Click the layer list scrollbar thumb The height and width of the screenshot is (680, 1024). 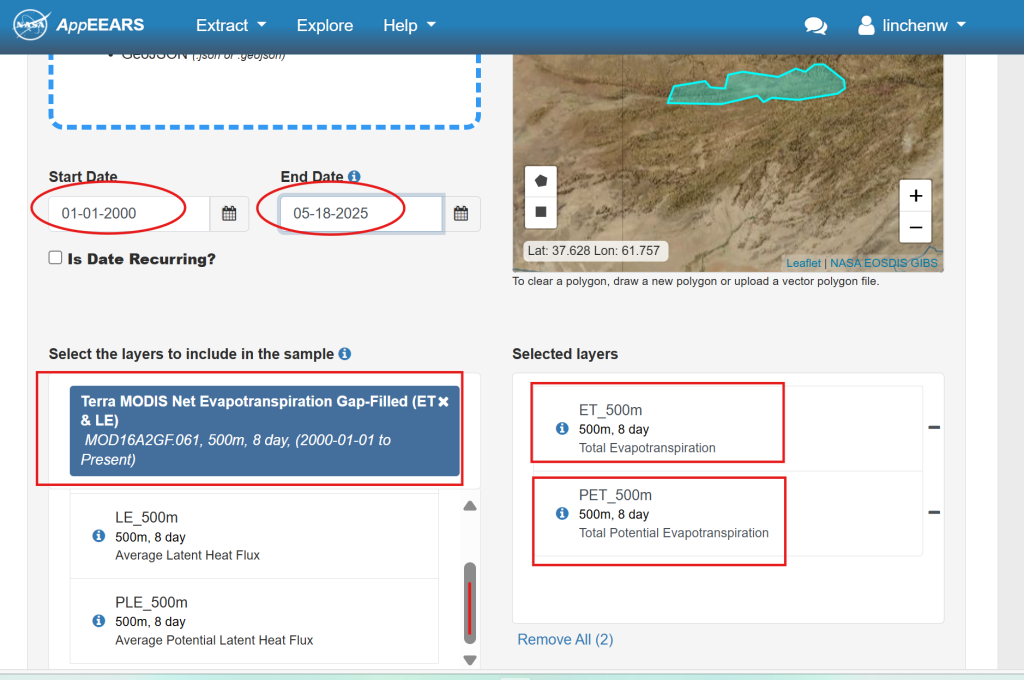click(x=470, y=603)
